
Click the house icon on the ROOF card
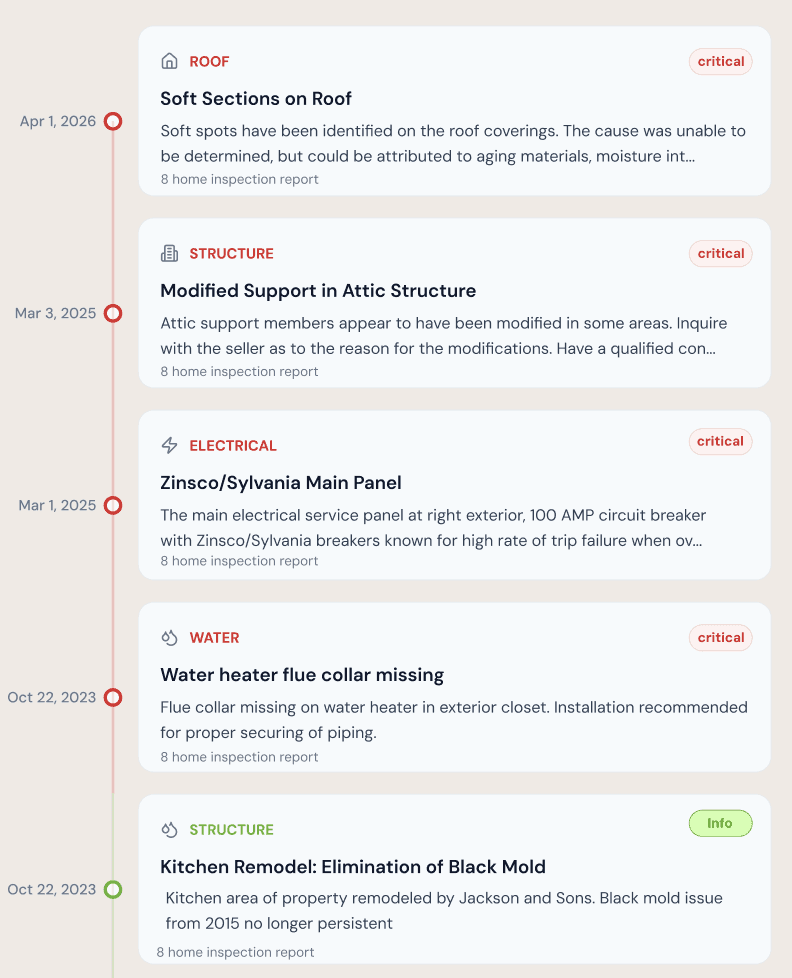(169, 61)
